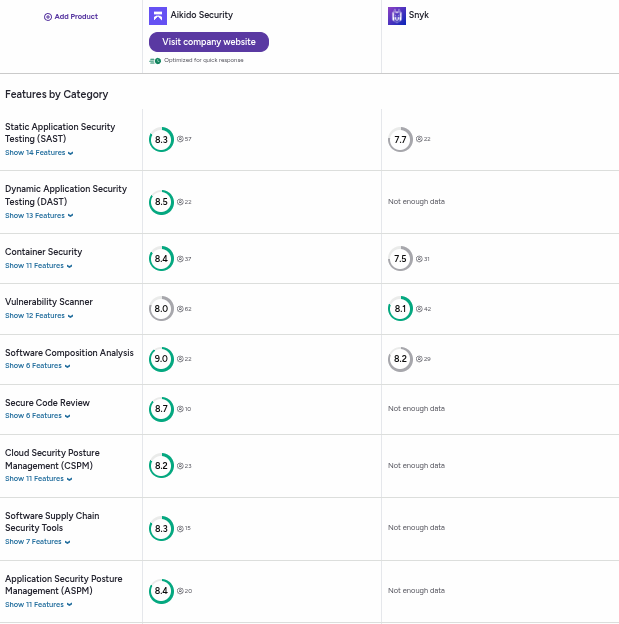
Task: Click the Secure Code Review label
Action: (x=47, y=403)
